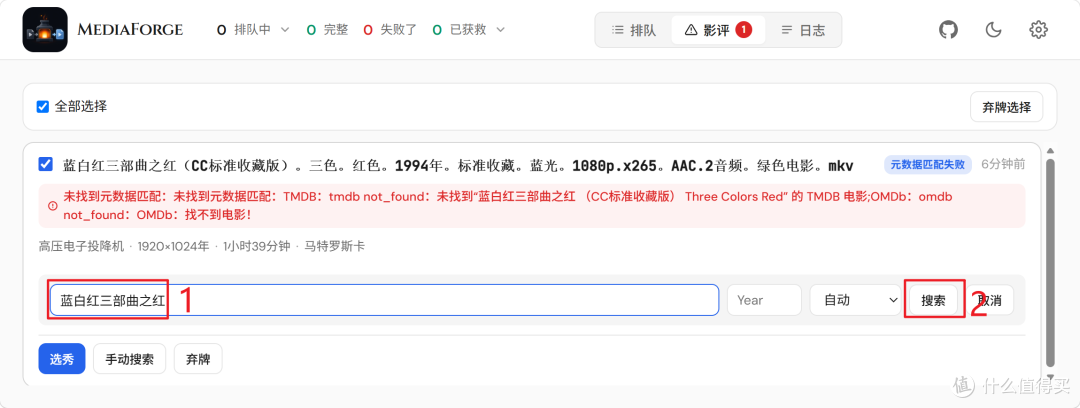Image resolution: width=1080 pixels, height=408 pixels.
Task: Click the MediaForge title text
Action: pos(130,30)
